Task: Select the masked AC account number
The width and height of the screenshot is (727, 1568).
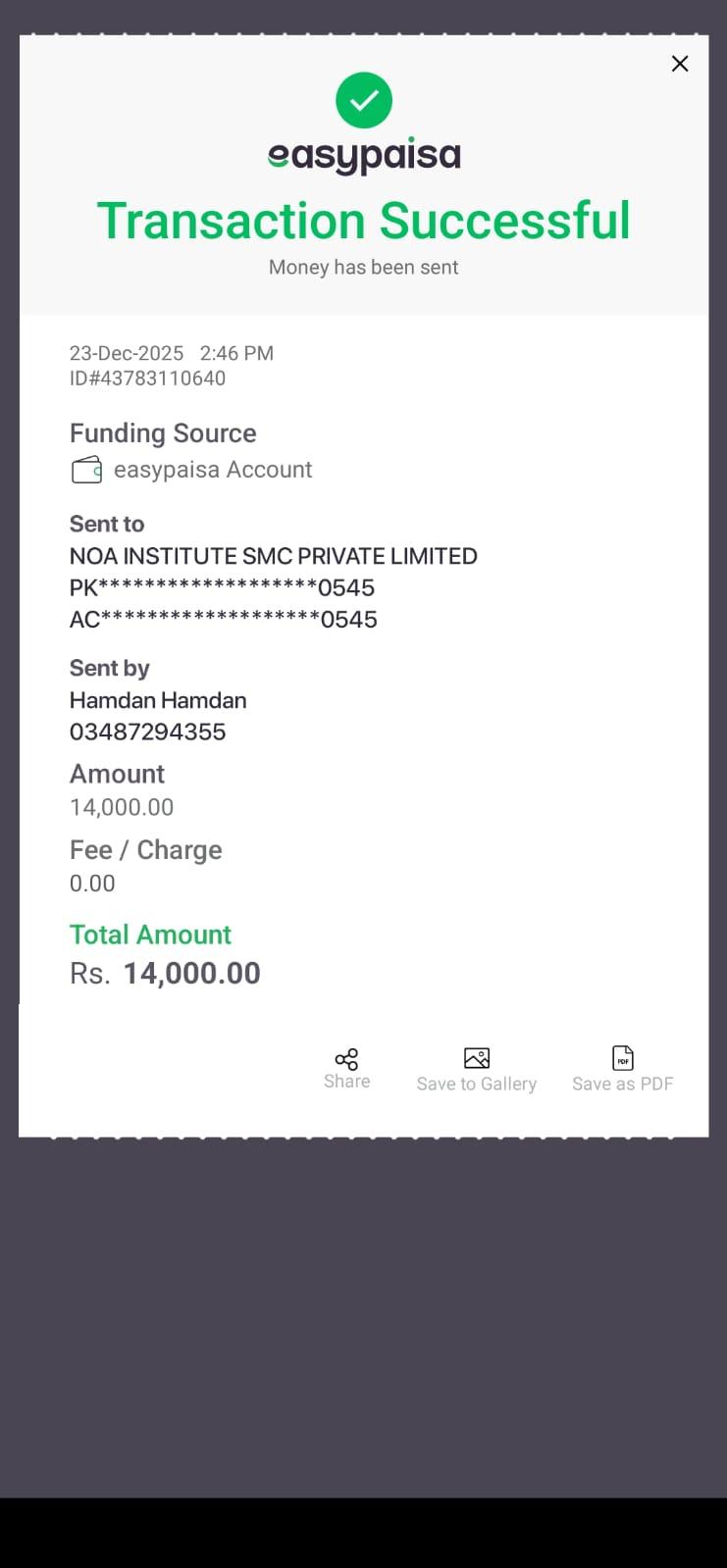Action: pyautogui.click(x=223, y=620)
